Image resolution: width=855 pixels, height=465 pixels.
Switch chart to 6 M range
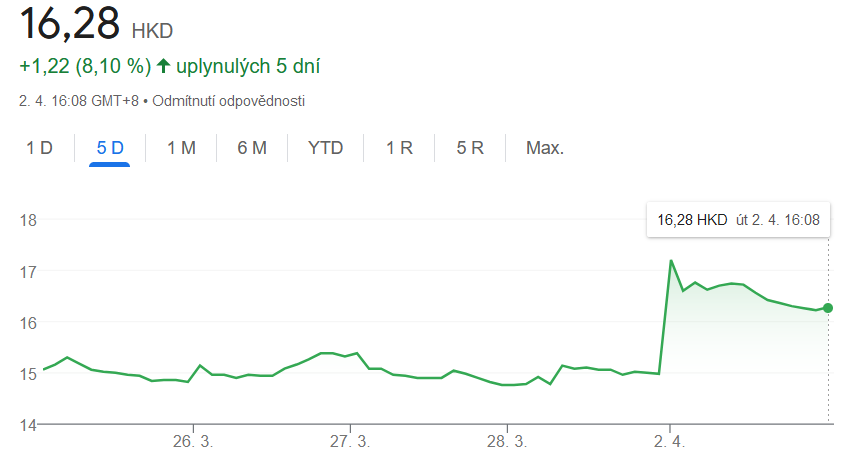(252, 148)
